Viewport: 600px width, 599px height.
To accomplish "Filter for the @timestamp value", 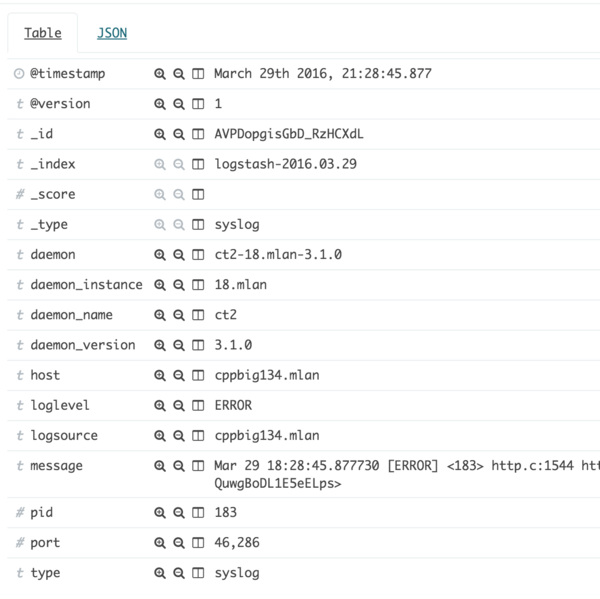I will [x=159, y=74].
